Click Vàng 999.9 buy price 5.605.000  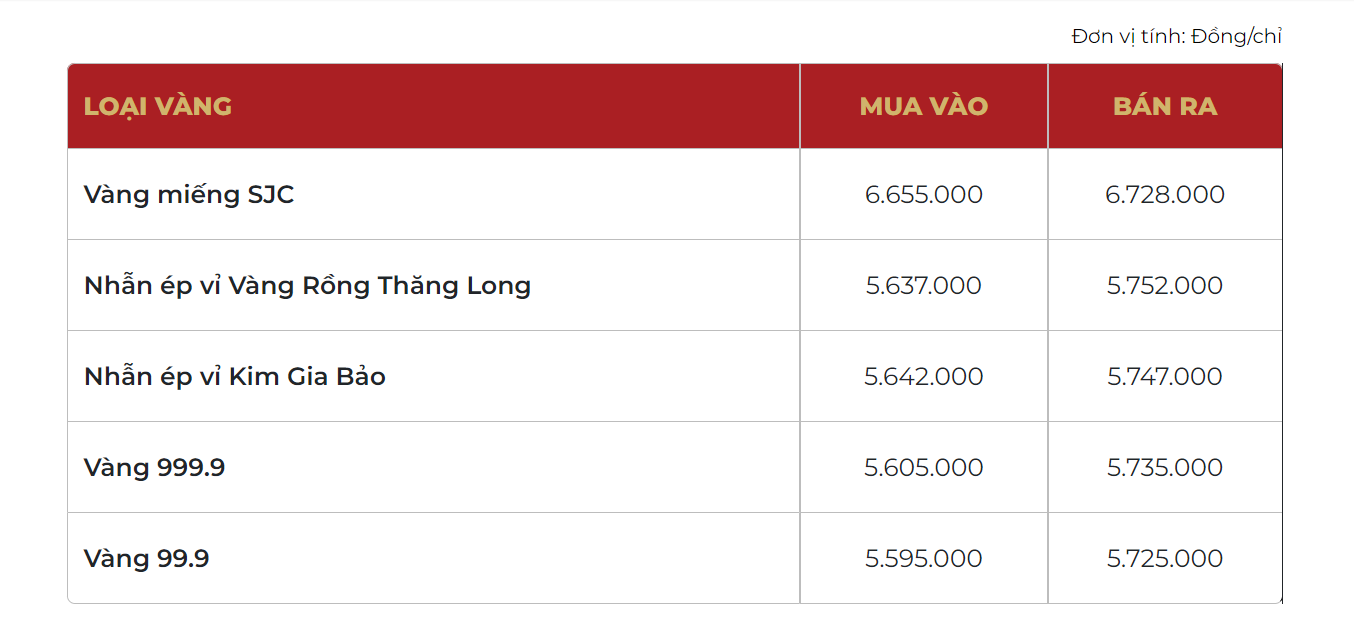pyautogui.click(x=924, y=468)
